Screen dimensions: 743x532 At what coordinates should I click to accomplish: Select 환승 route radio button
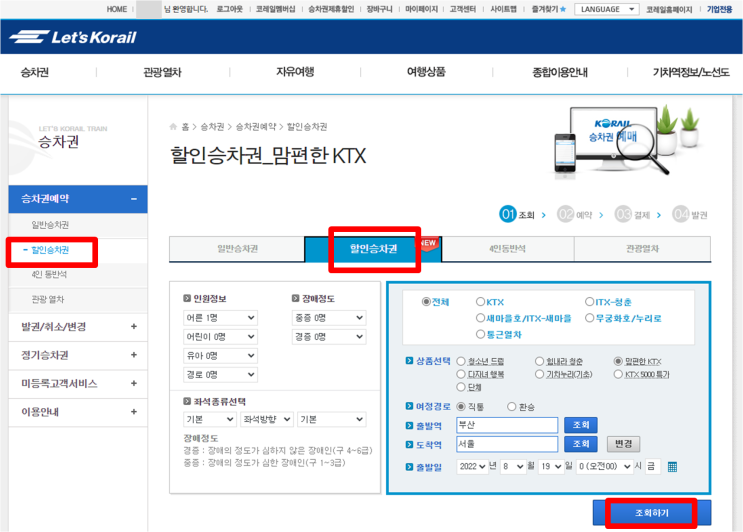(x=511, y=406)
